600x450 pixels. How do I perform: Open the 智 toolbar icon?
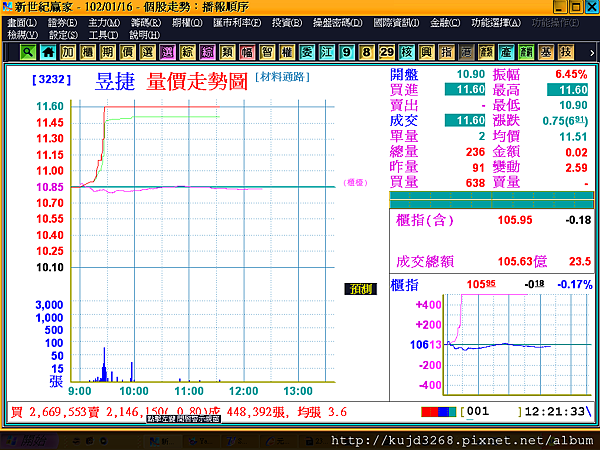tap(267, 52)
